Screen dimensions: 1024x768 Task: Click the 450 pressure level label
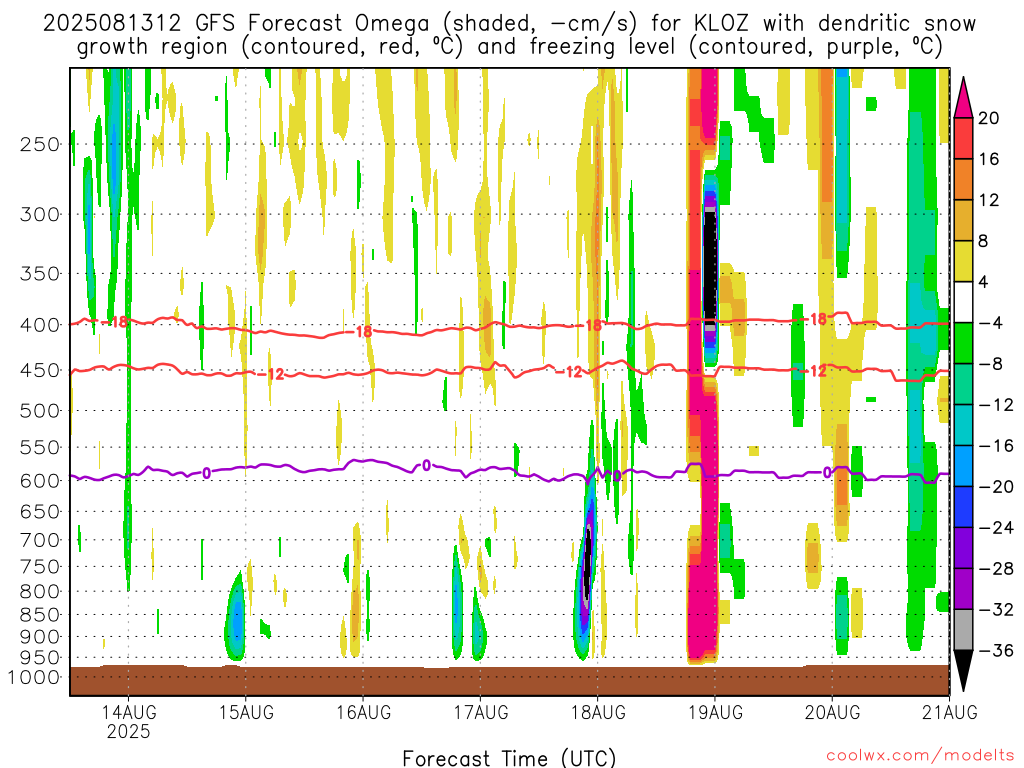coord(40,370)
